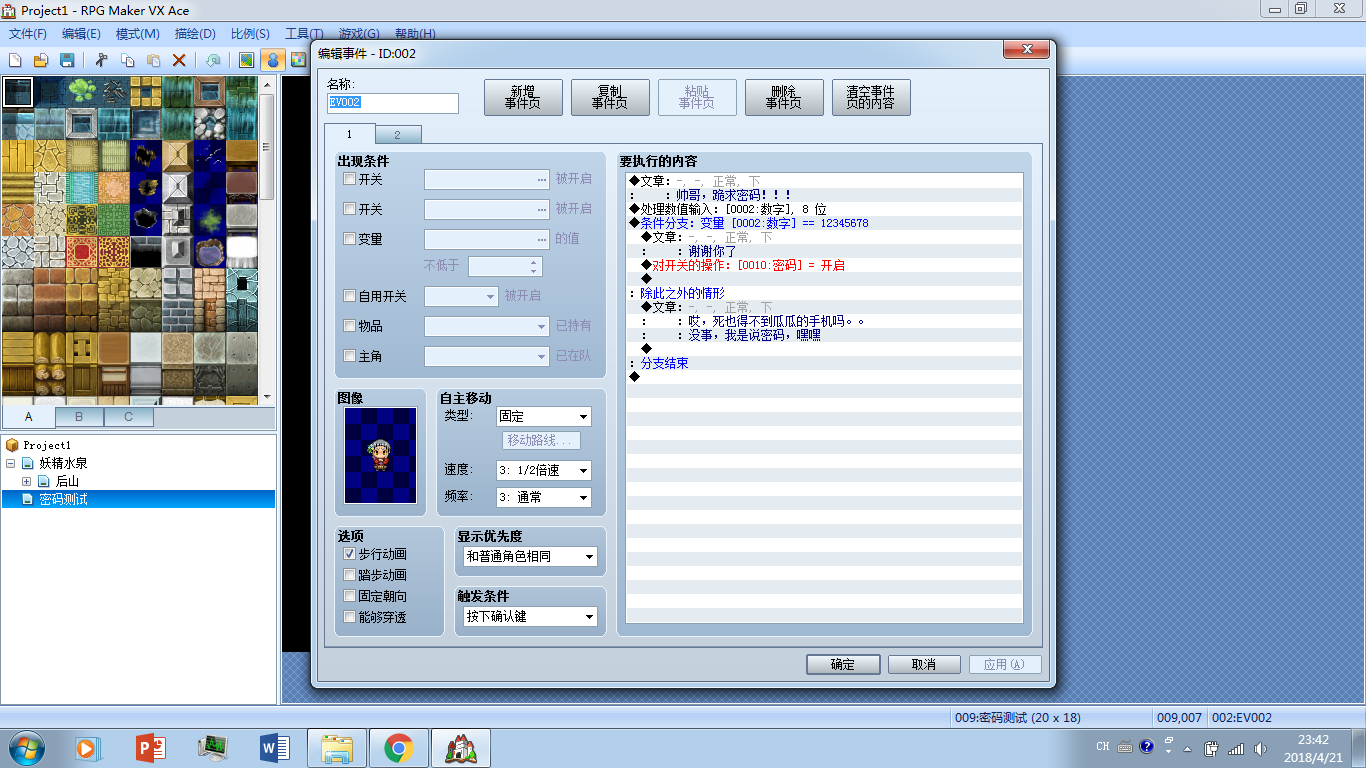Open Chrome from the taskbar
Viewport: 1366px width, 768px height.
(399, 747)
